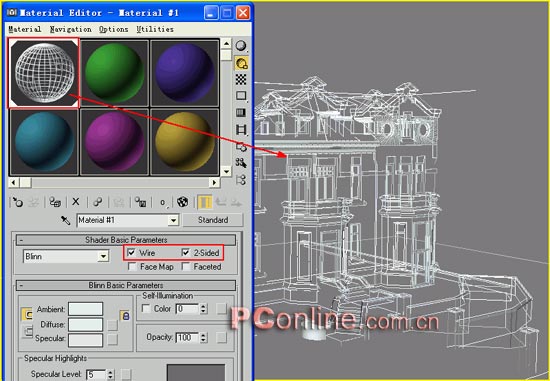Click the Diffuse color swatch
The width and height of the screenshot is (550, 381).
[86, 325]
